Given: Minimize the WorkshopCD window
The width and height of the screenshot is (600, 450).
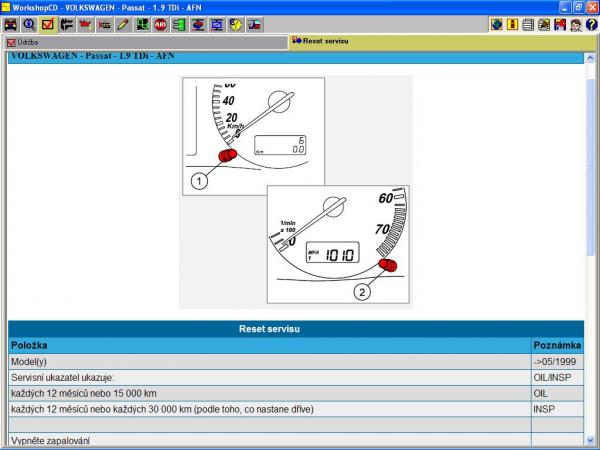Looking at the screenshot, I should (565, 7).
